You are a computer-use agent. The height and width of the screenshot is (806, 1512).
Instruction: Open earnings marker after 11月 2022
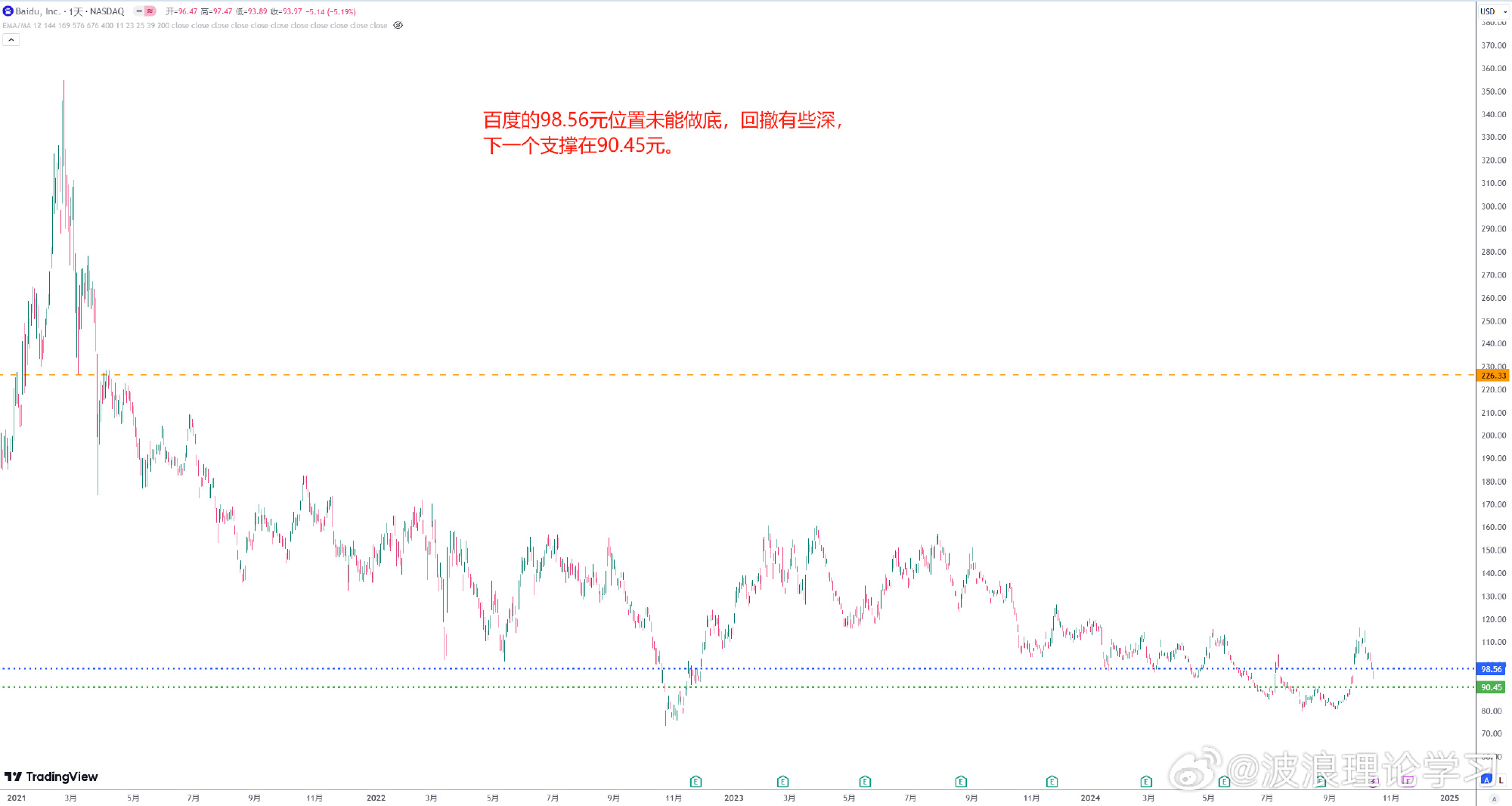(696, 781)
